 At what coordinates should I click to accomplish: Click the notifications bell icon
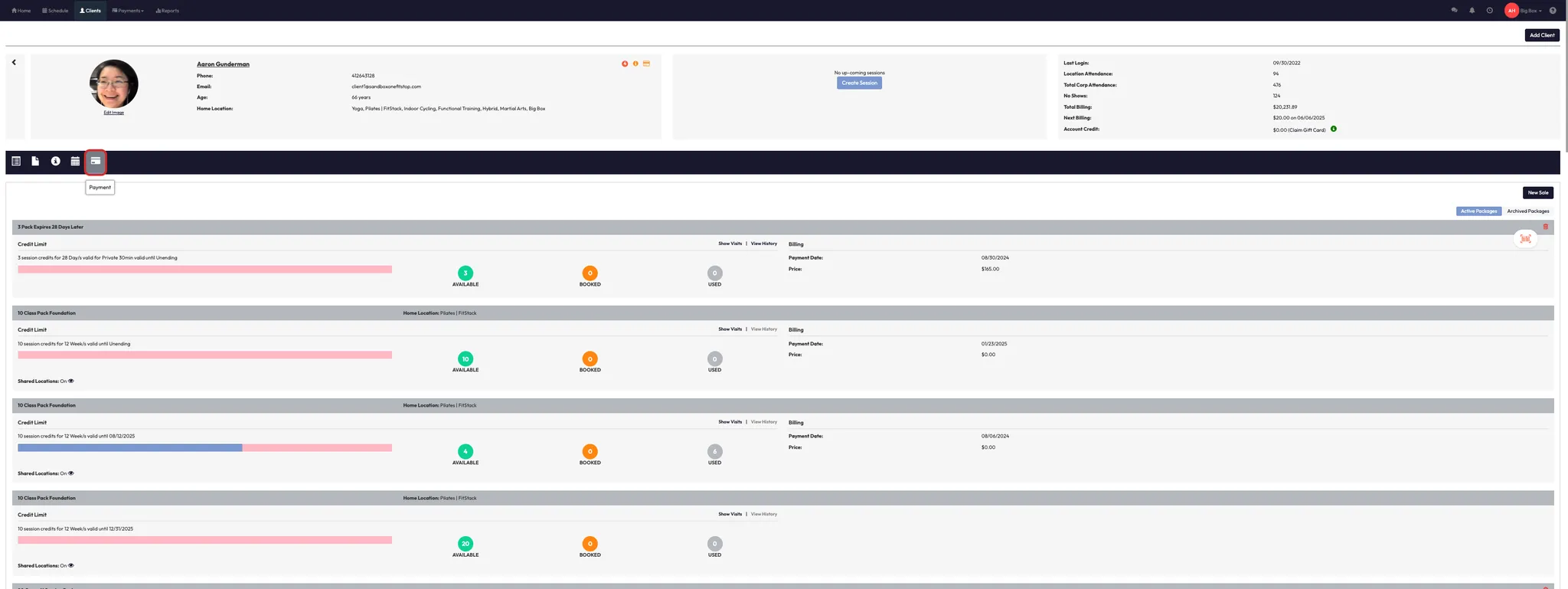click(1472, 11)
